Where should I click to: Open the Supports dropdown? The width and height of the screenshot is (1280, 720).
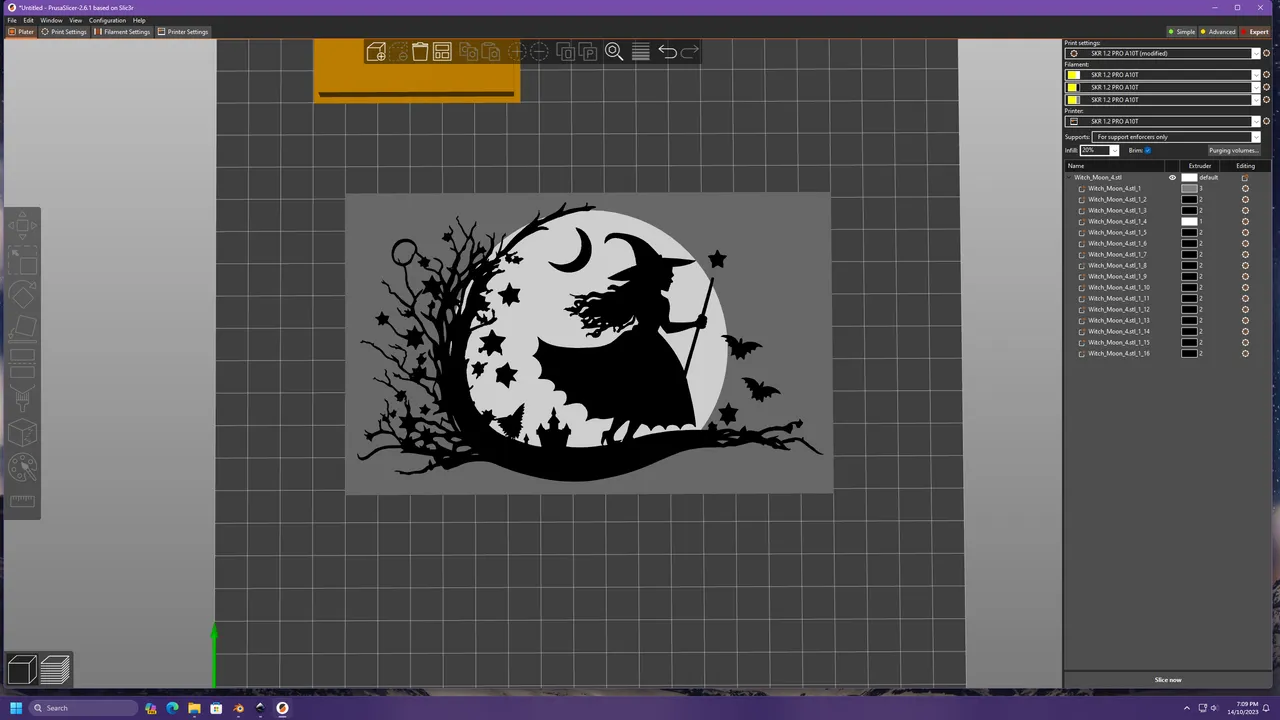[x=1175, y=137]
